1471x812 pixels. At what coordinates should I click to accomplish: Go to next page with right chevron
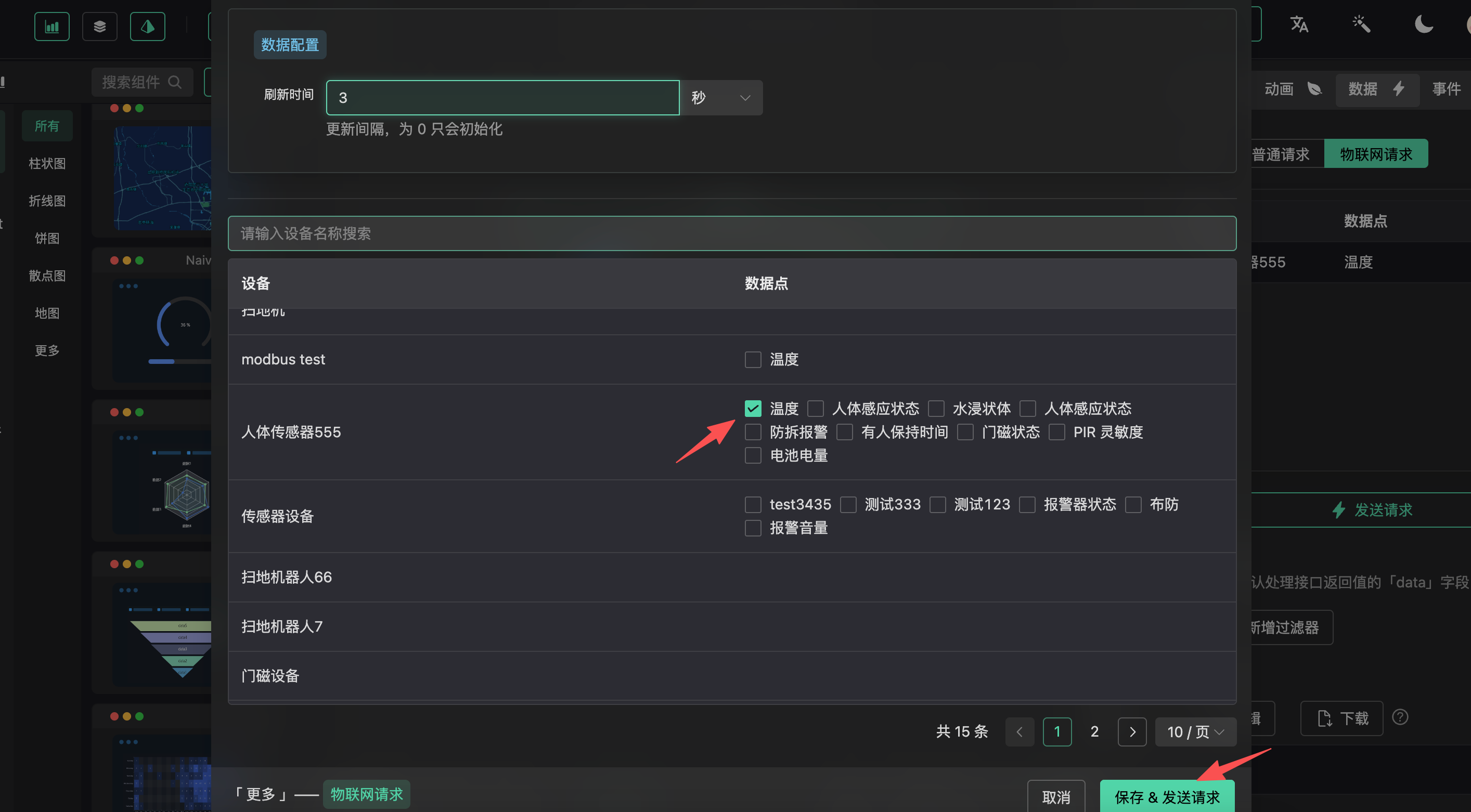(1132, 731)
